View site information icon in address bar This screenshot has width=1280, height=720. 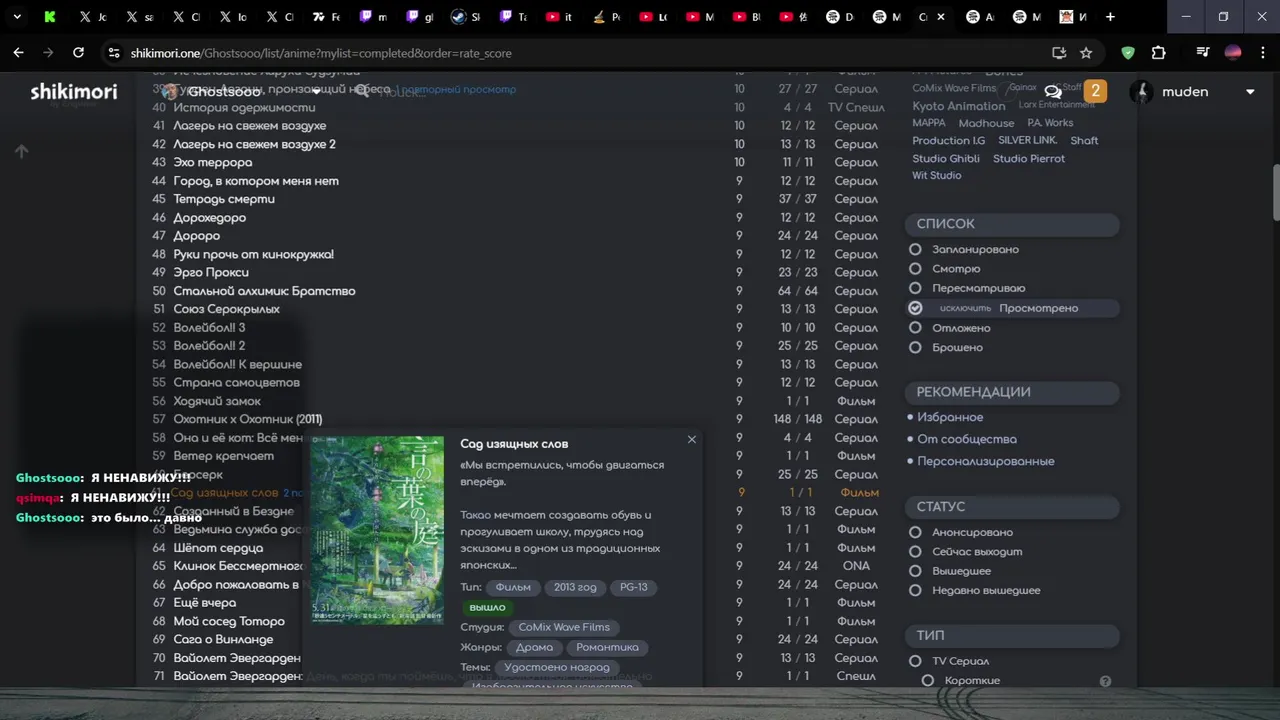[114, 53]
